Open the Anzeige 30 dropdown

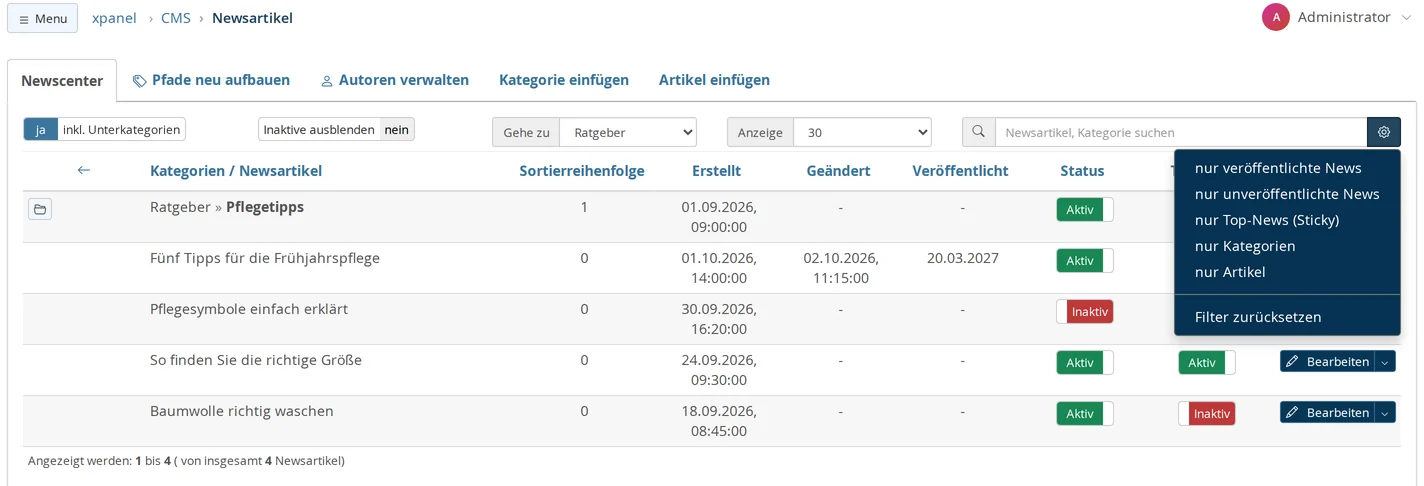(x=862, y=132)
